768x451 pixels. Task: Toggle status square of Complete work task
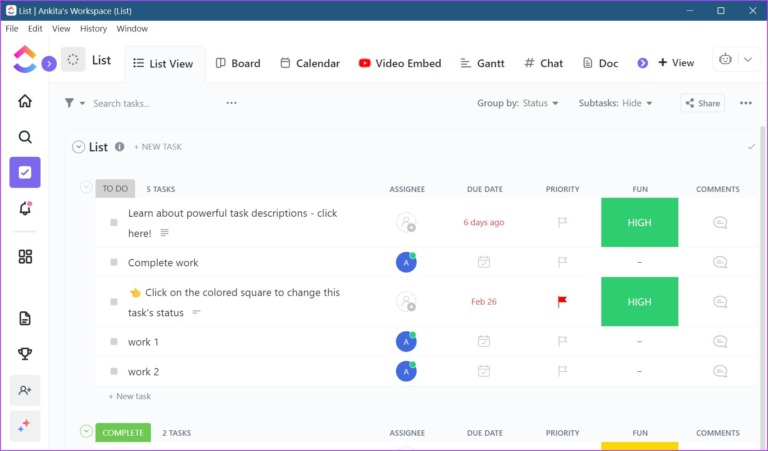click(114, 263)
